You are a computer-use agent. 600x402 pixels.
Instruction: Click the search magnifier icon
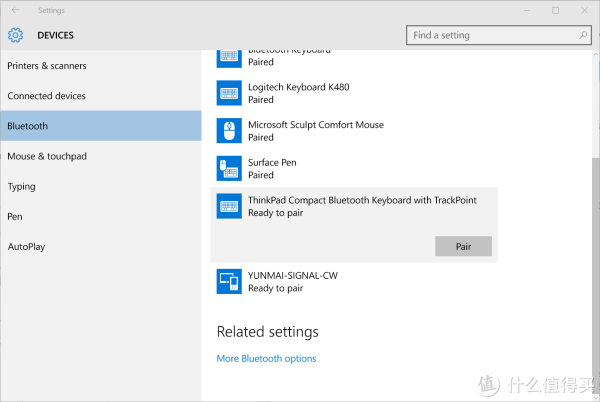583,35
